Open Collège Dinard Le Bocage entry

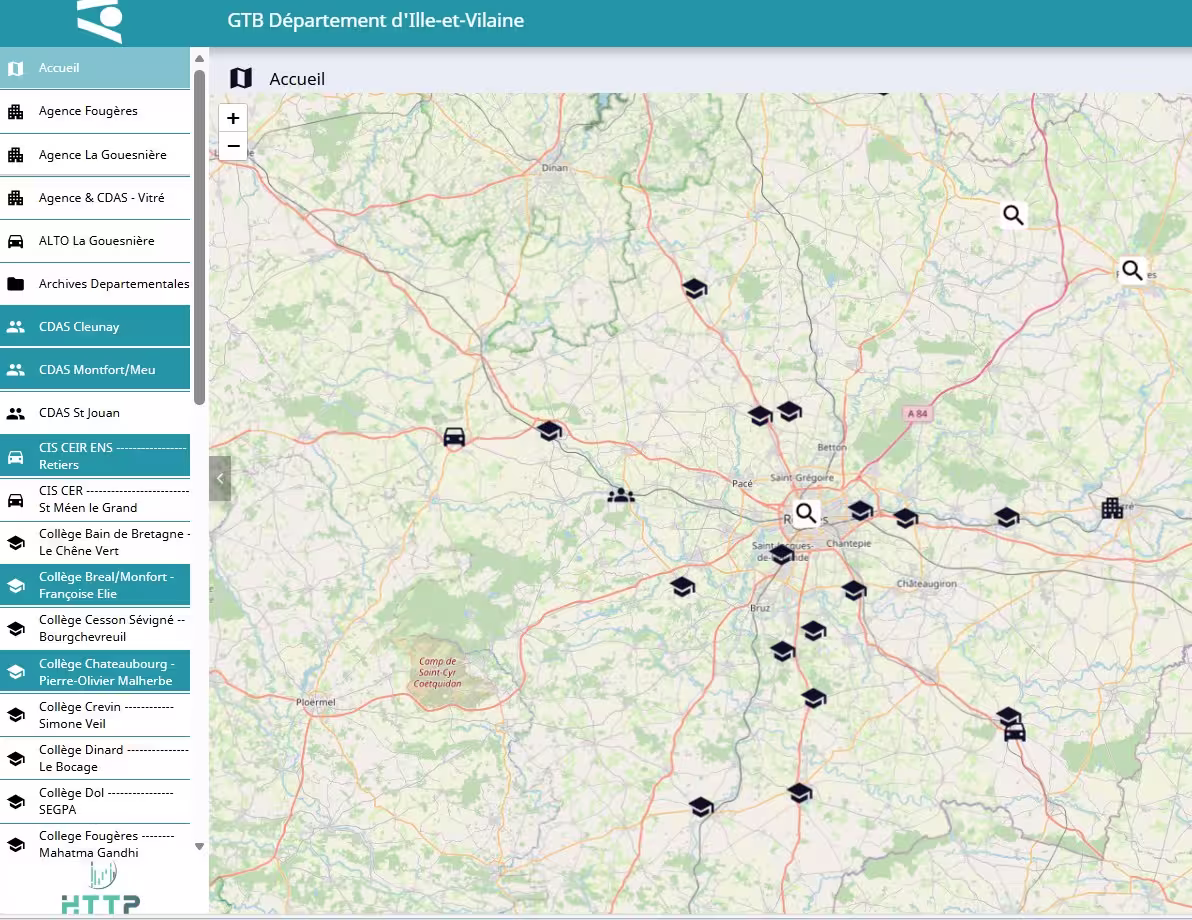pos(95,758)
